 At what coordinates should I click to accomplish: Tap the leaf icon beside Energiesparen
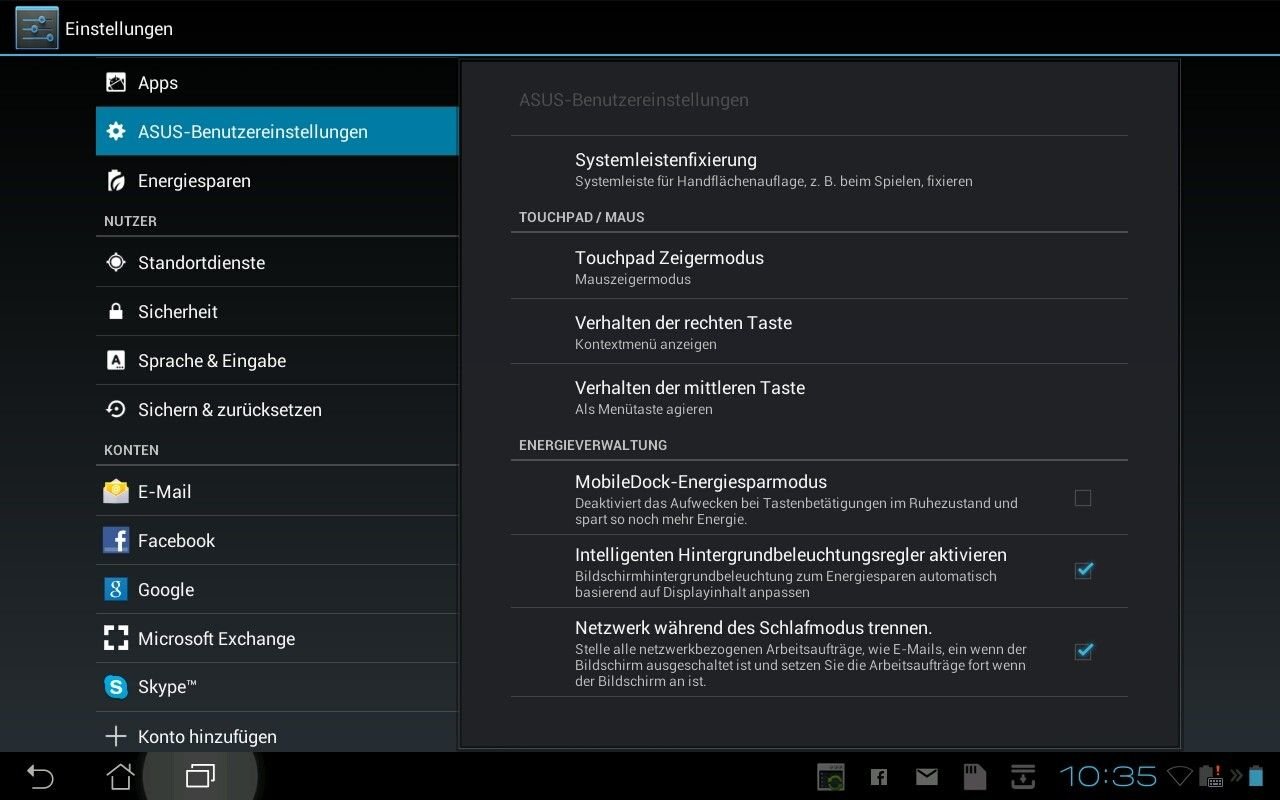tap(116, 180)
